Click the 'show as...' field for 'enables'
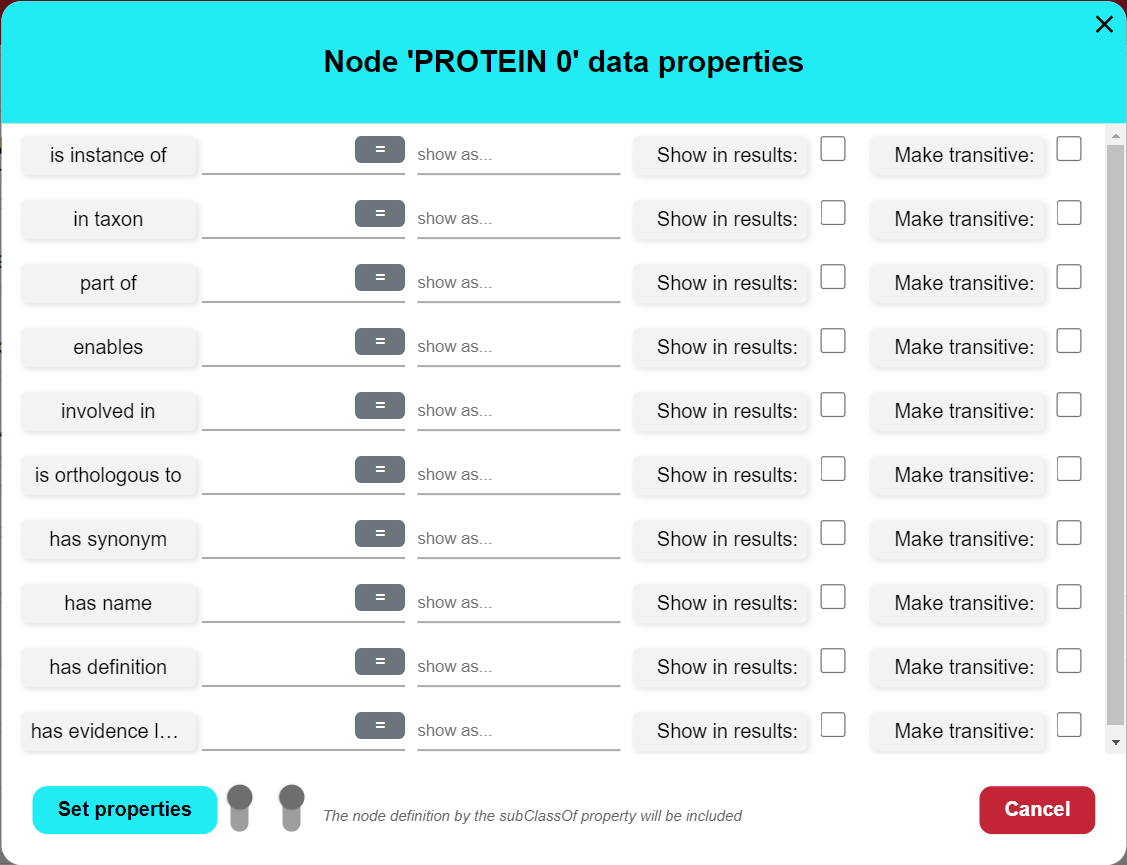The image size is (1127, 865). [x=518, y=347]
